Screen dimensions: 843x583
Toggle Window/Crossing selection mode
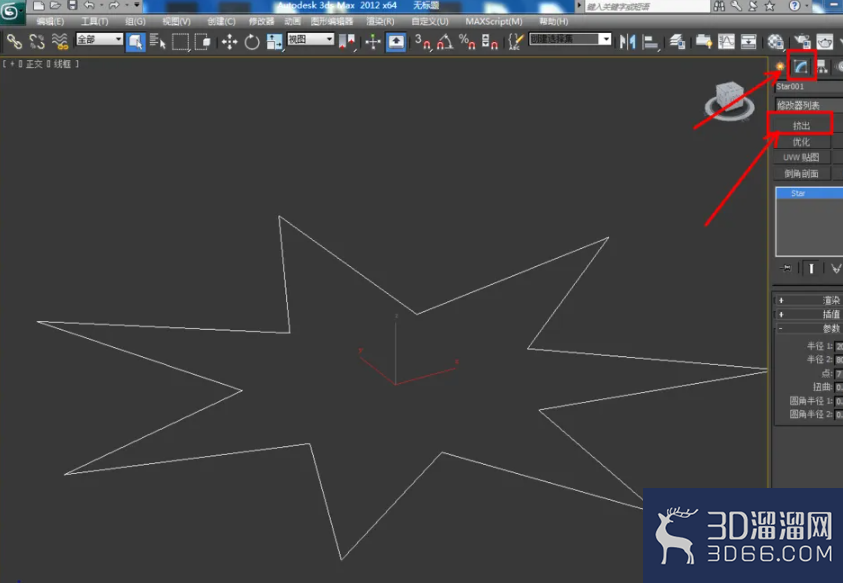pos(202,41)
